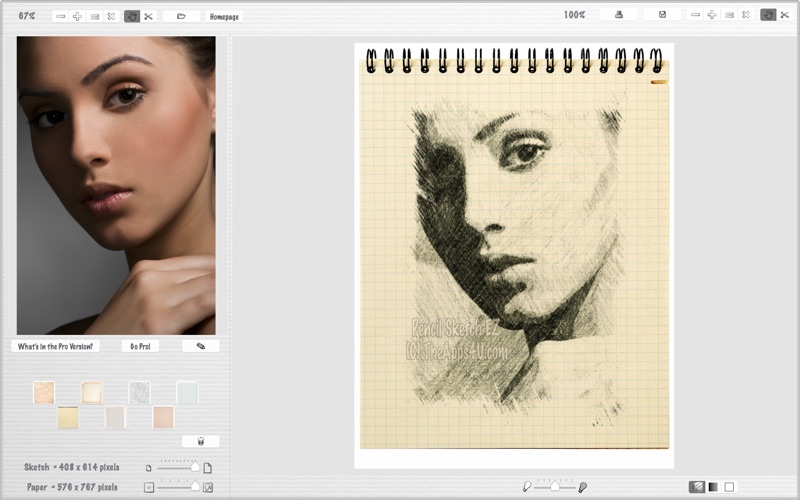Click the Go Pro! button
This screenshot has height=500, width=800.
pyautogui.click(x=140, y=346)
